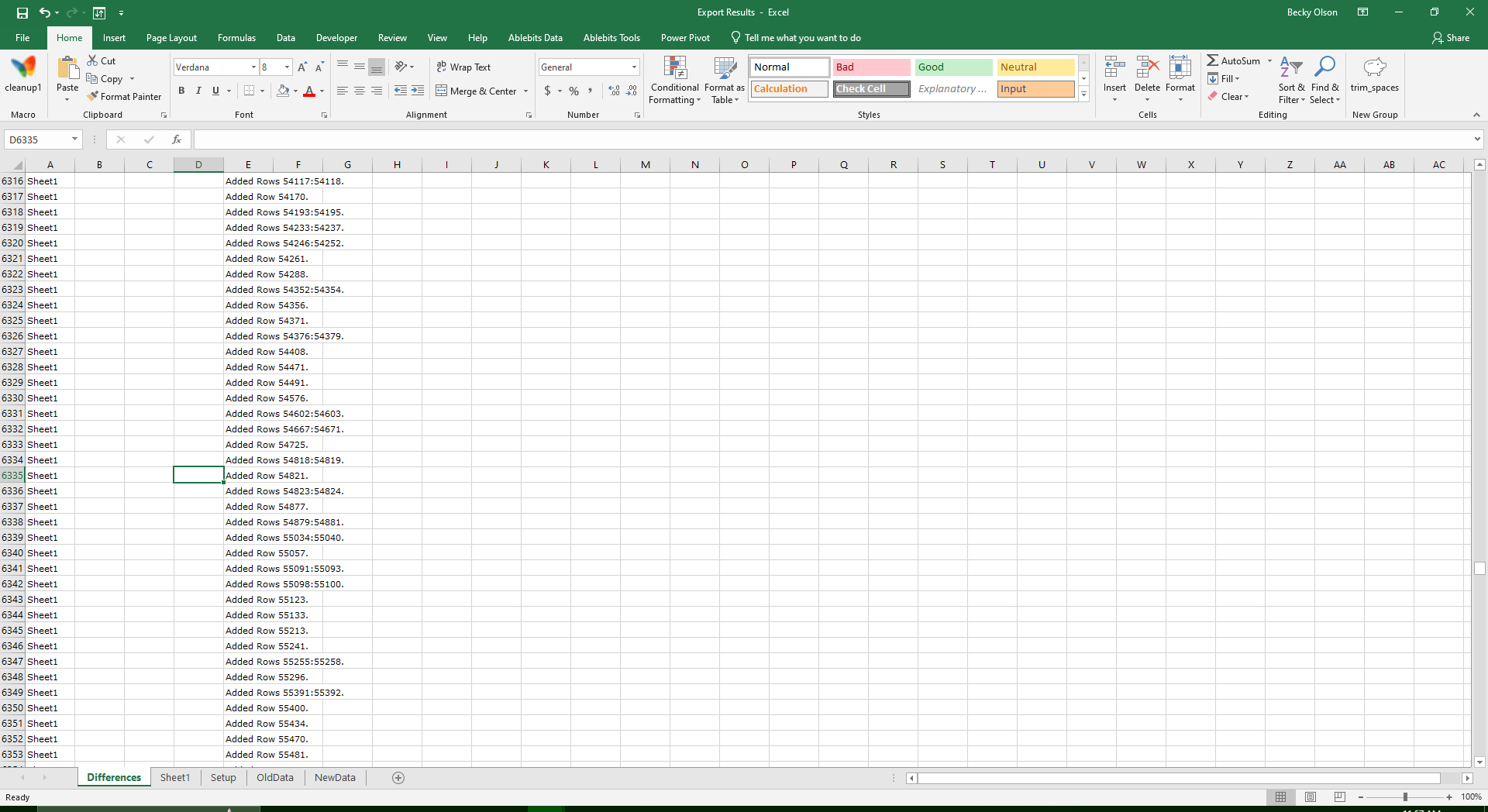
Task: Apply the Calculation cell style
Action: click(x=788, y=88)
